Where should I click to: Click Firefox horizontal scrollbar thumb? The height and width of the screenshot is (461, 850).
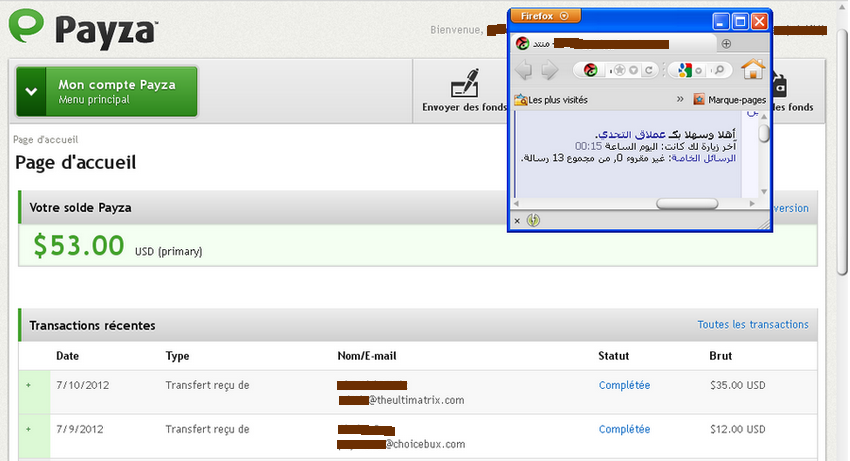[x=687, y=204]
